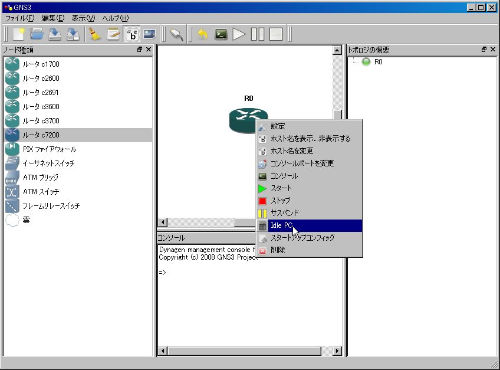500x370 pixels.
Task: Minimize the GNS3 window
Action: 472,7
